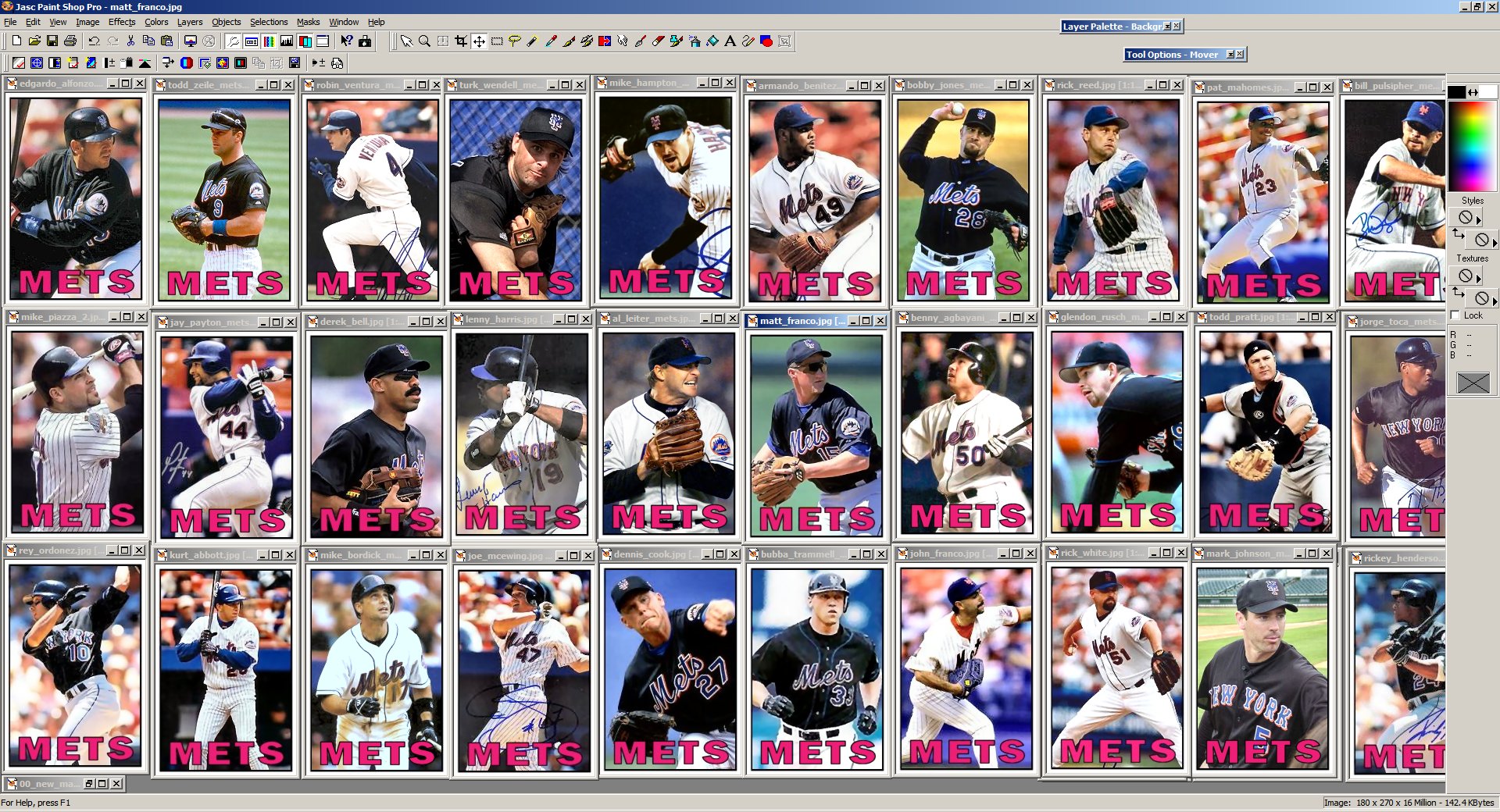Open the File menu
The width and height of the screenshot is (1500, 812).
click(x=10, y=22)
